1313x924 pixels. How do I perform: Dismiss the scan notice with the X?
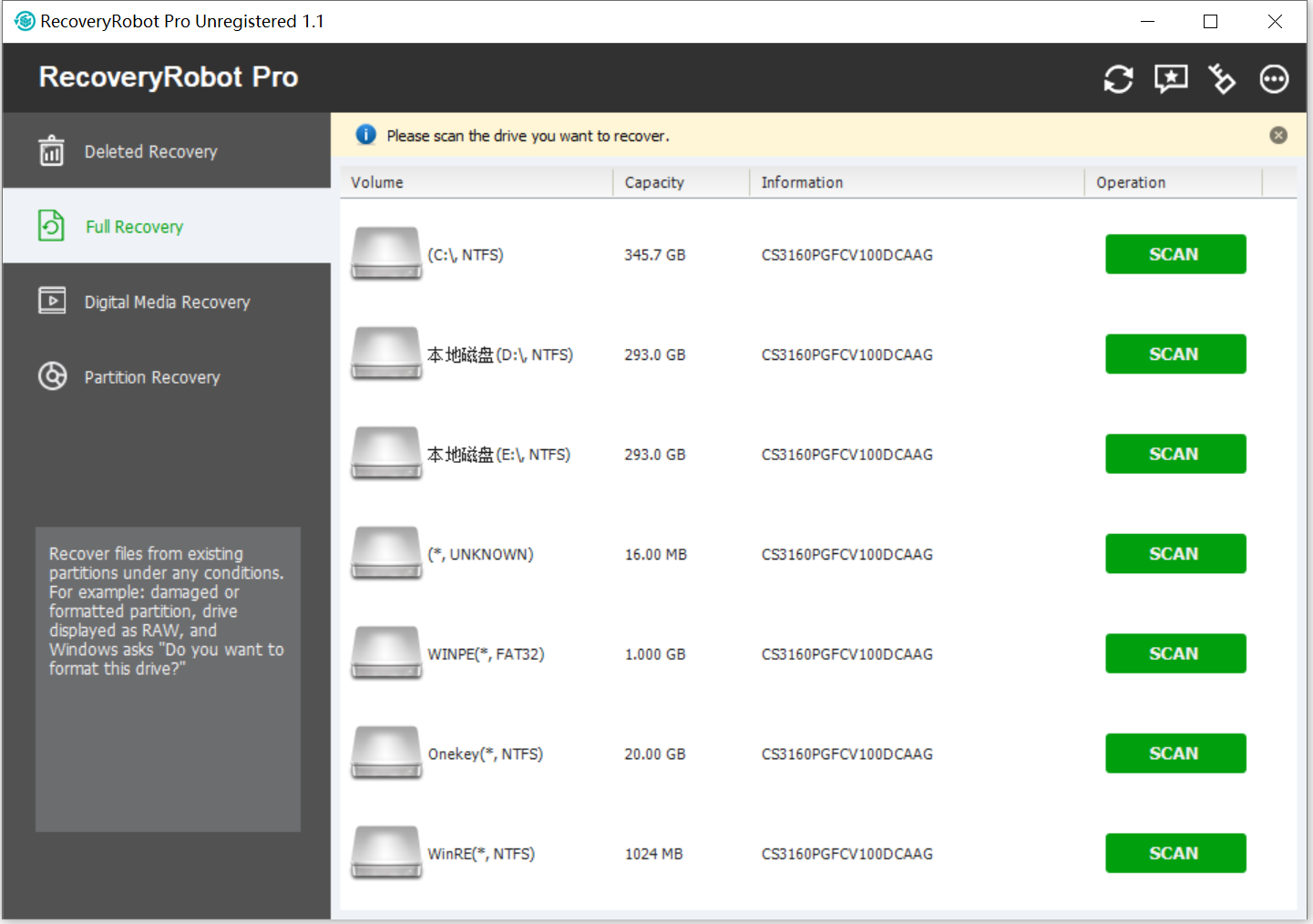point(1278,135)
